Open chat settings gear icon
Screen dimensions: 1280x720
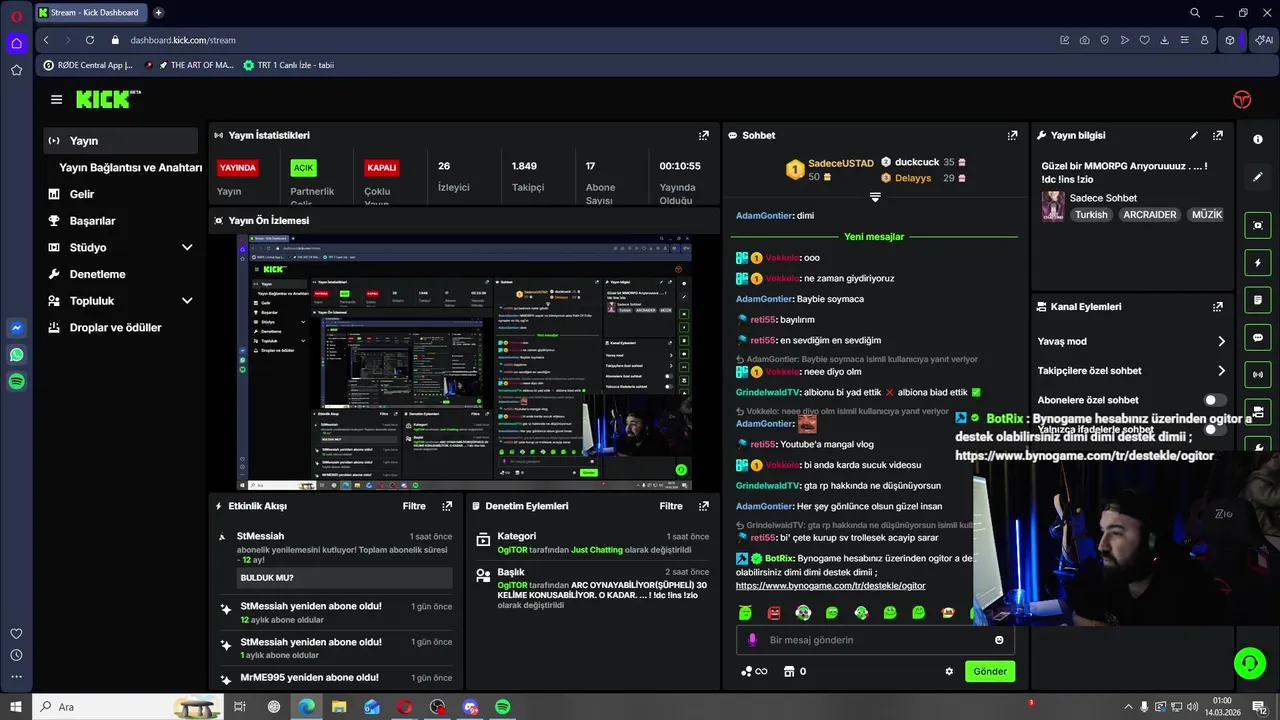[949, 671]
